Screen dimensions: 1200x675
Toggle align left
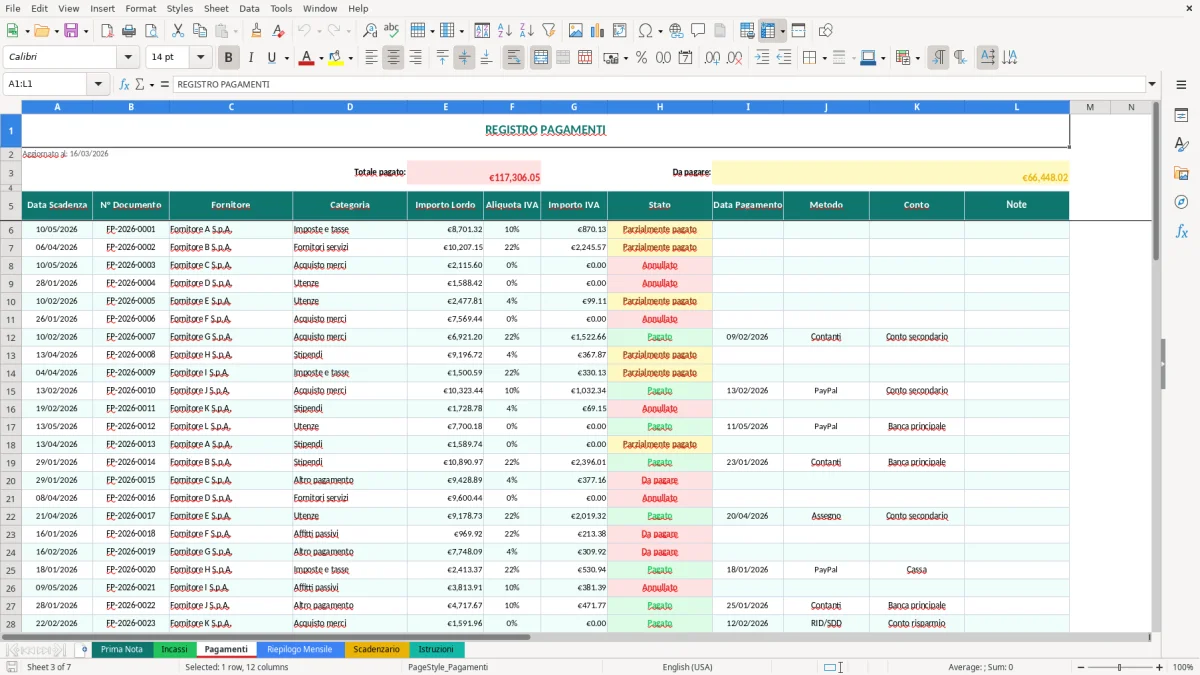(x=371, y=58)
